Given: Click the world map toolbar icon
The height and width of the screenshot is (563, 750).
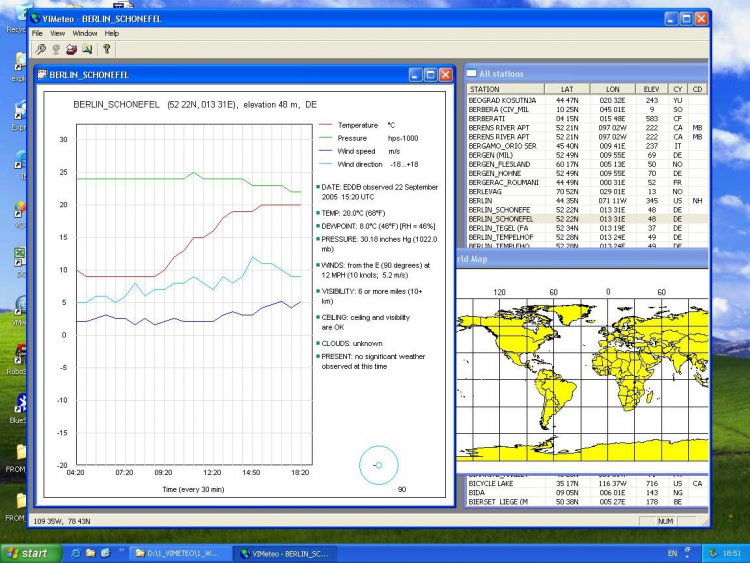Looking at the screenshot, I should [88, 48].
